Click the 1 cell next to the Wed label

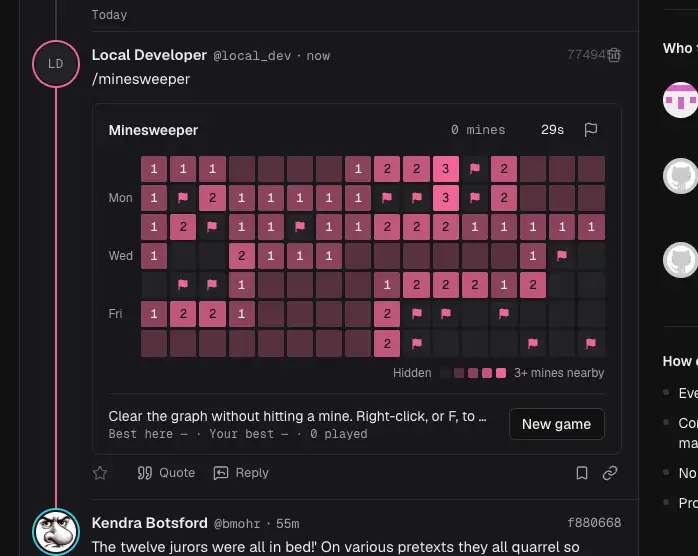tap(154, 256)
